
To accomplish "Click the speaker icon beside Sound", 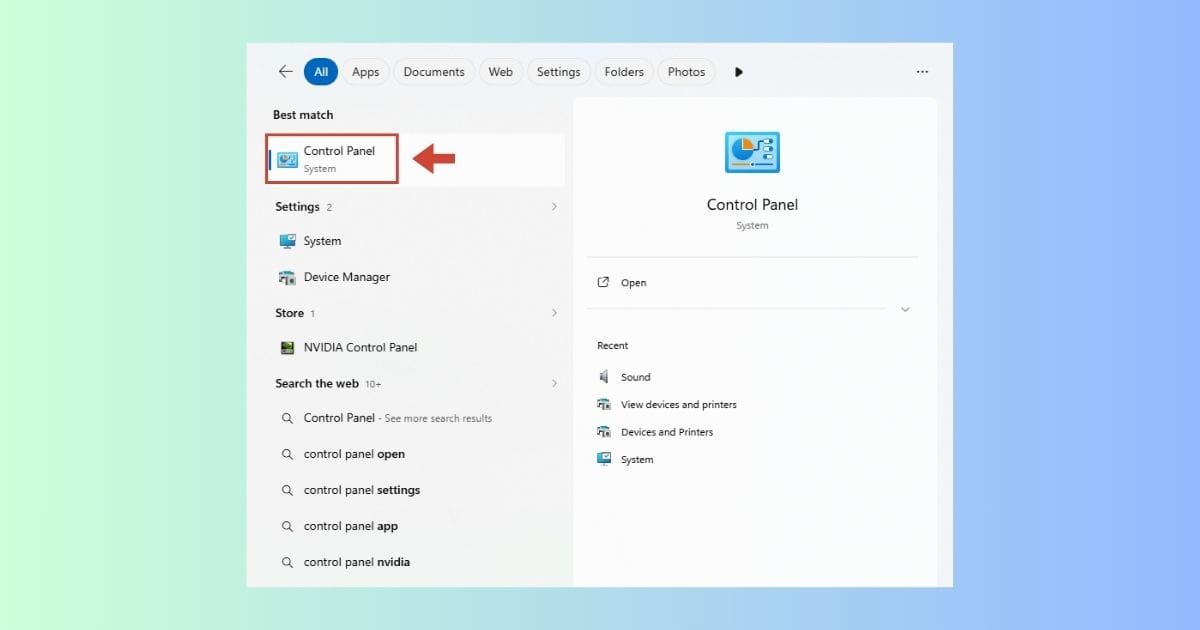I will click(603, 377).
